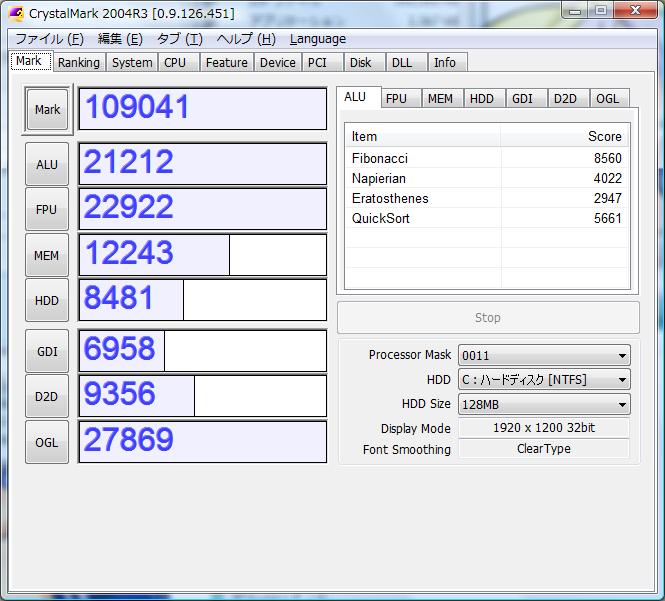Run the OGL benchmark button
The width and height of the screenshot is (665, 601).
[x=47, y=442]
